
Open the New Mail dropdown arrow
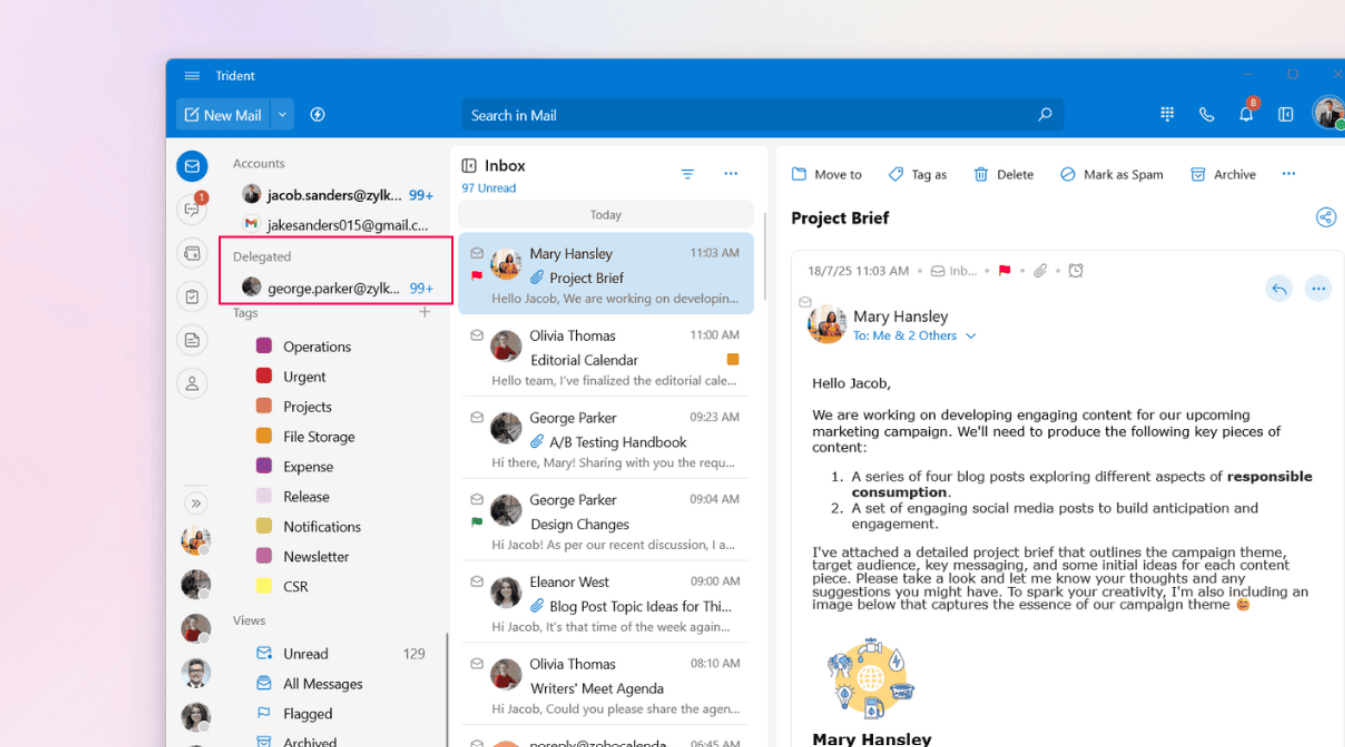tap(282, 115)
